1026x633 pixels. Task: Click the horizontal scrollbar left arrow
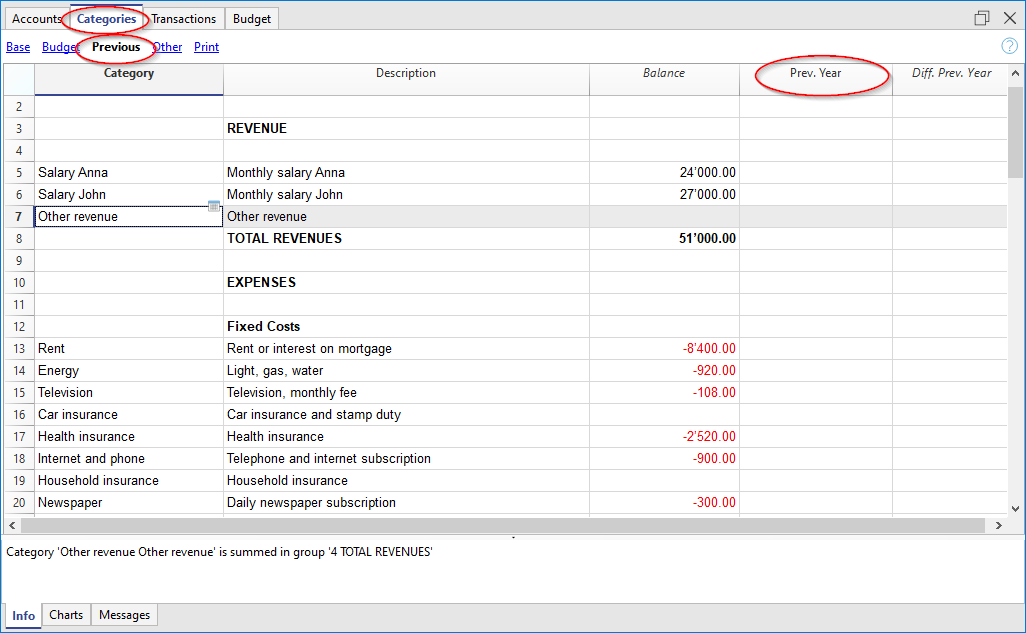(x=12, y=525)
